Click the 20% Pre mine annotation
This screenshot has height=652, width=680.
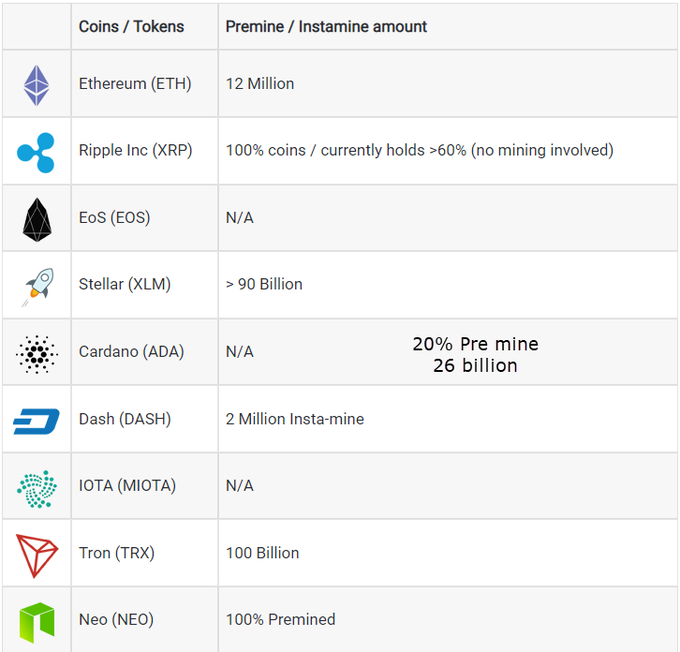[475, 344]
